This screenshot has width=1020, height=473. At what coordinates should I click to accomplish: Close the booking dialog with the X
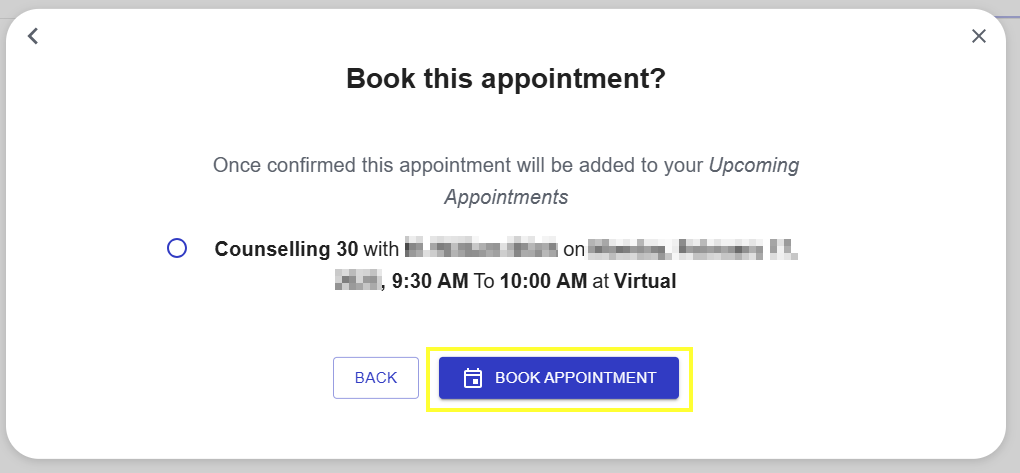tap(978, 36)
